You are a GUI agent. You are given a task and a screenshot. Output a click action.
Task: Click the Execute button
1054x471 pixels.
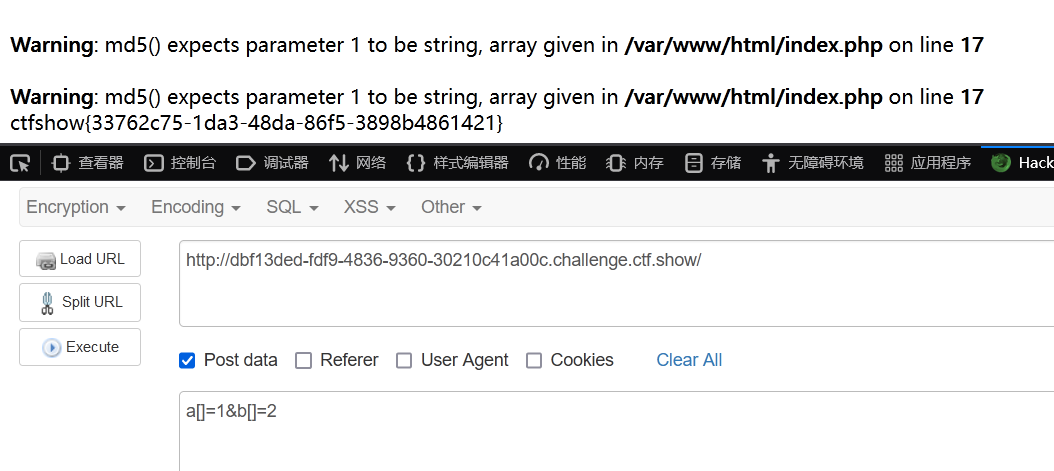pyautogui.click(x=80, y=347)
